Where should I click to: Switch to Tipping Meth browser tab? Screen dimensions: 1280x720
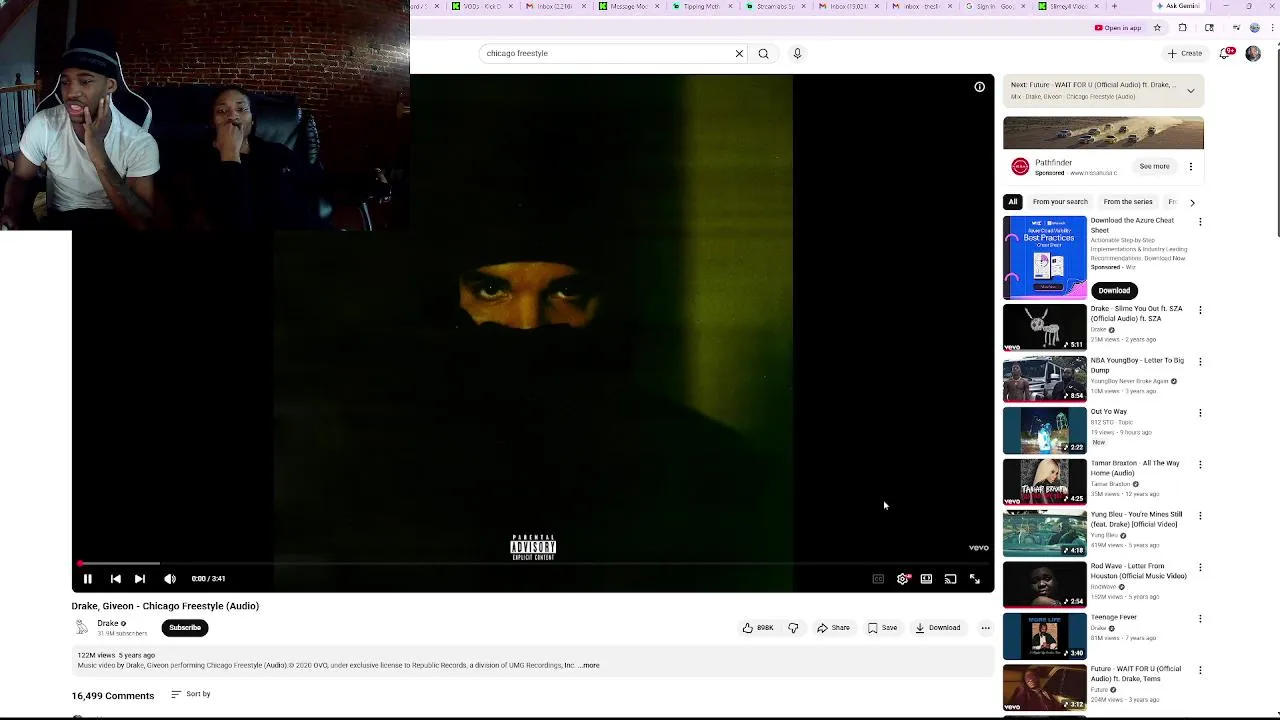pyautogui.click(x=701, y=6)
